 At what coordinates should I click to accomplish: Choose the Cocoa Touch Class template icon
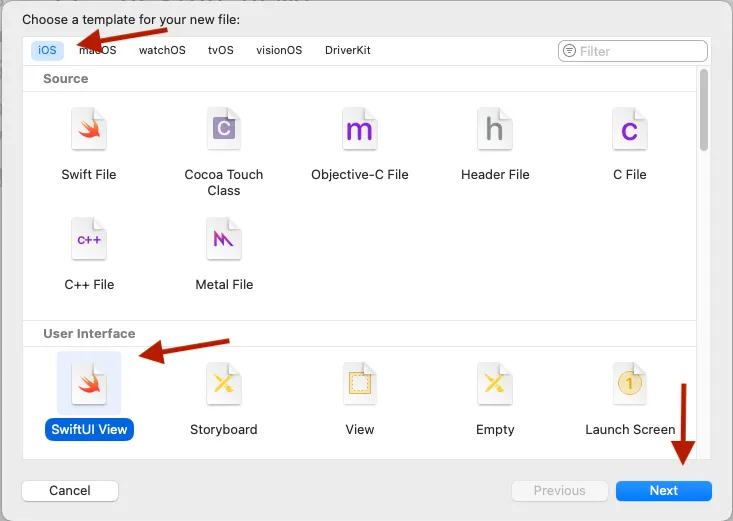tap(224, 129)
